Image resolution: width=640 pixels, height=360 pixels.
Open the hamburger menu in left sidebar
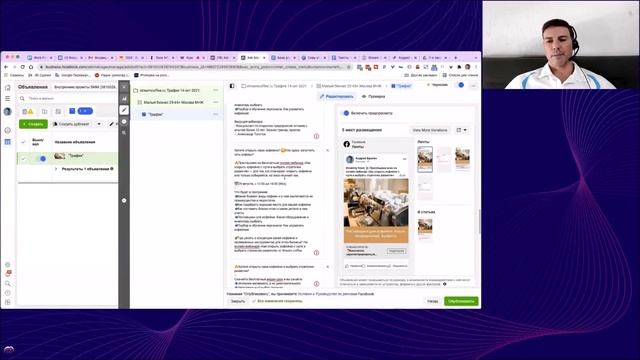tap(7, 98)
